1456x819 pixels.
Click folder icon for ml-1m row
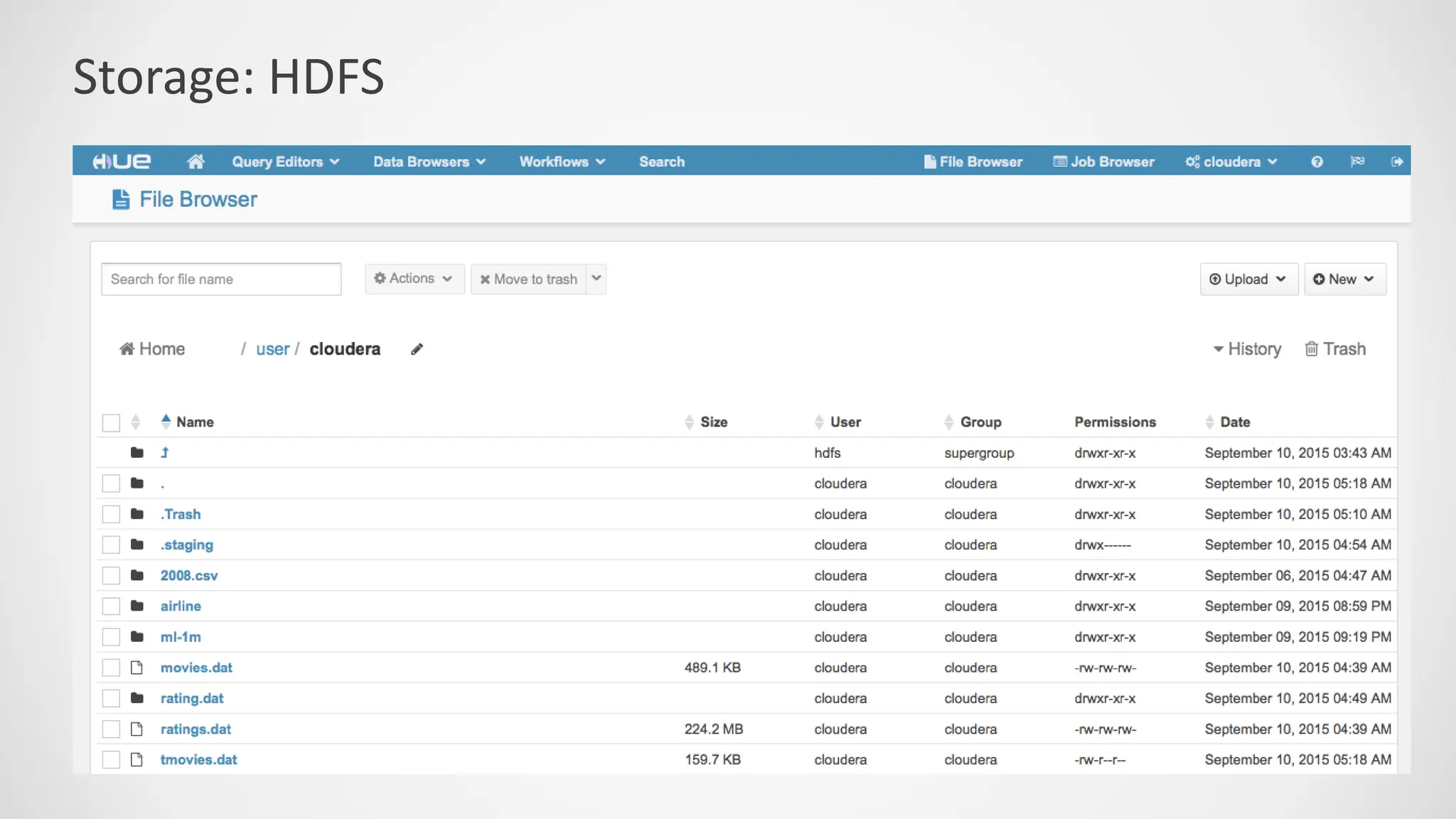(x=137, y=636)
